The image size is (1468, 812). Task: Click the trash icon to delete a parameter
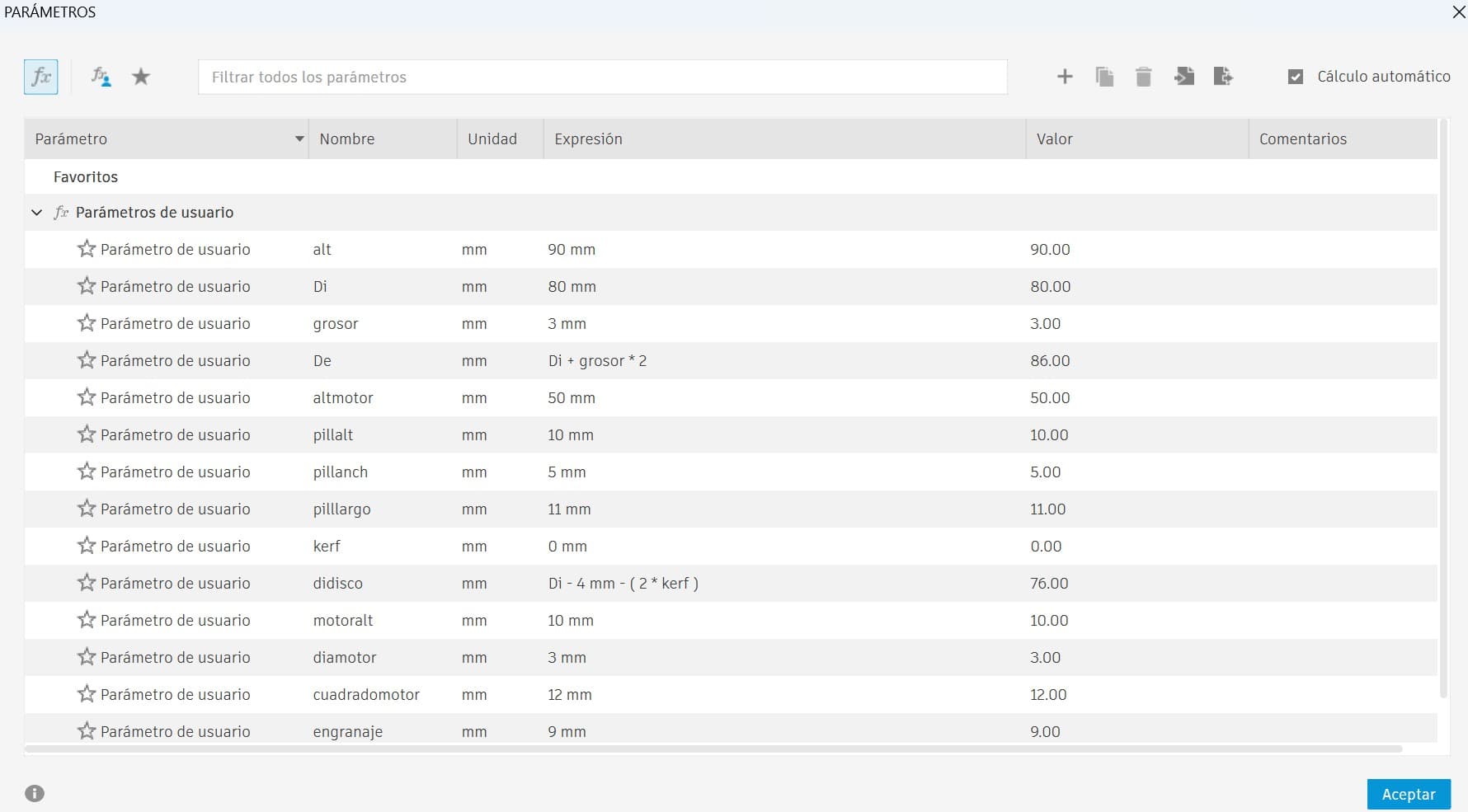click(x=1144, y=76)
